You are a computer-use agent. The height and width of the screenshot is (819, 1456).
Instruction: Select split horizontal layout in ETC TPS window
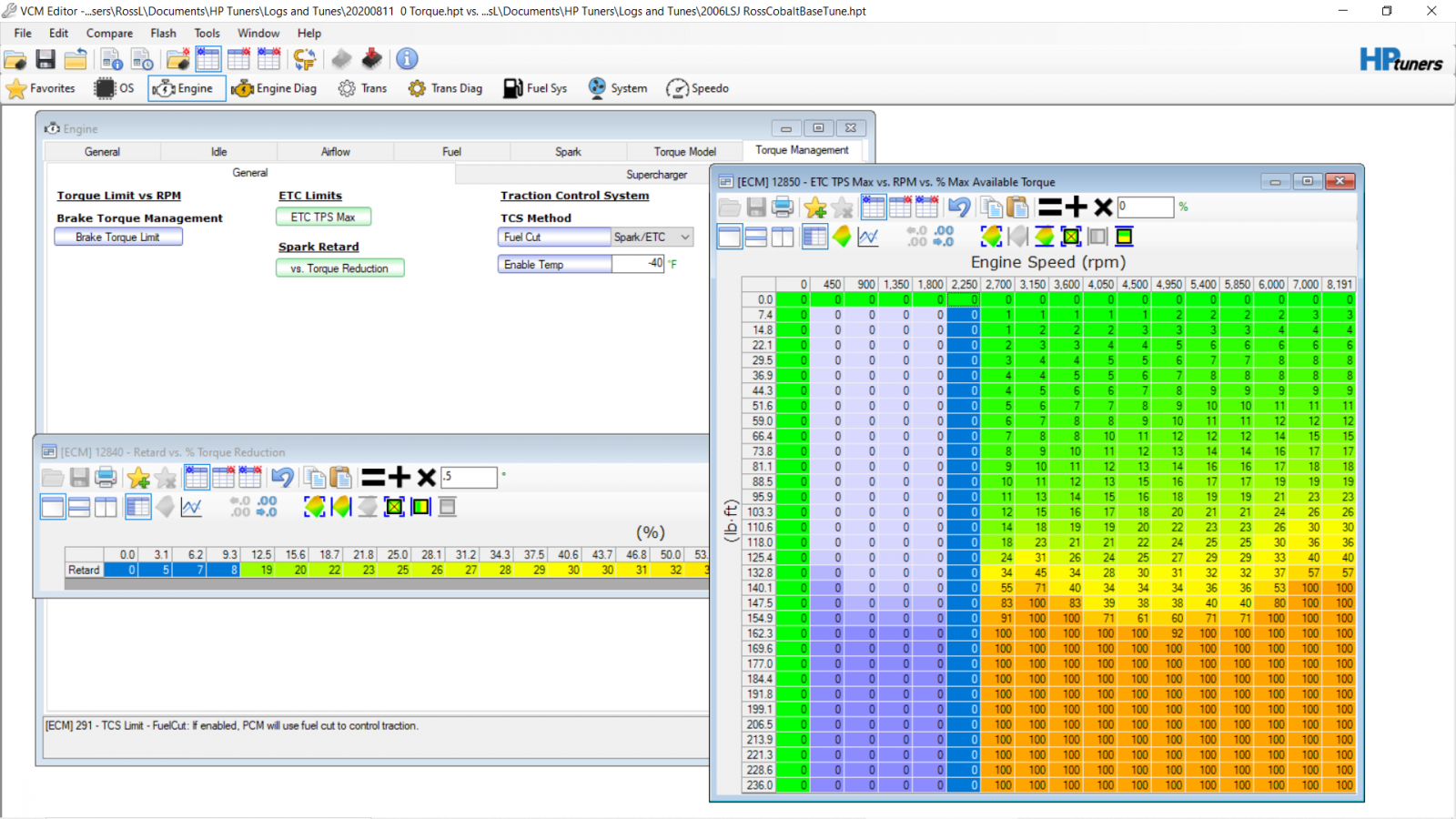(756, 237)
